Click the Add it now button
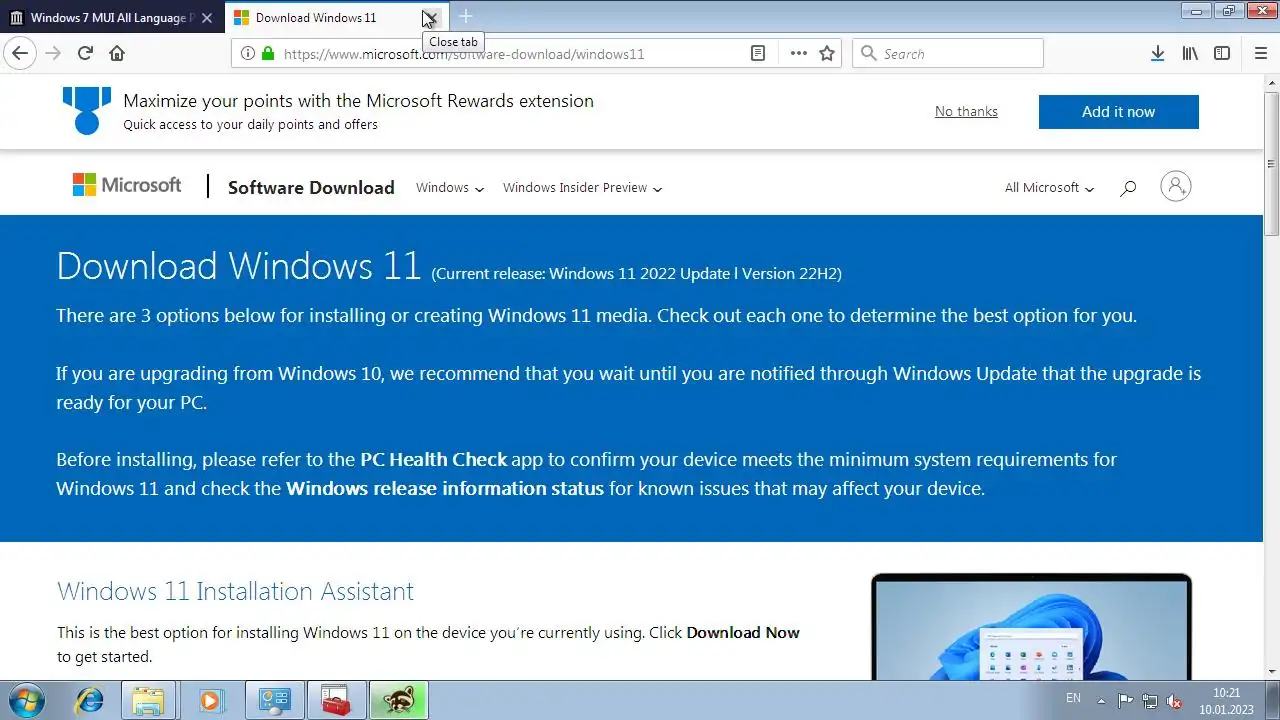This screenshot has width=1280, height=720. pyautogui.click(x=1118, y=112)
